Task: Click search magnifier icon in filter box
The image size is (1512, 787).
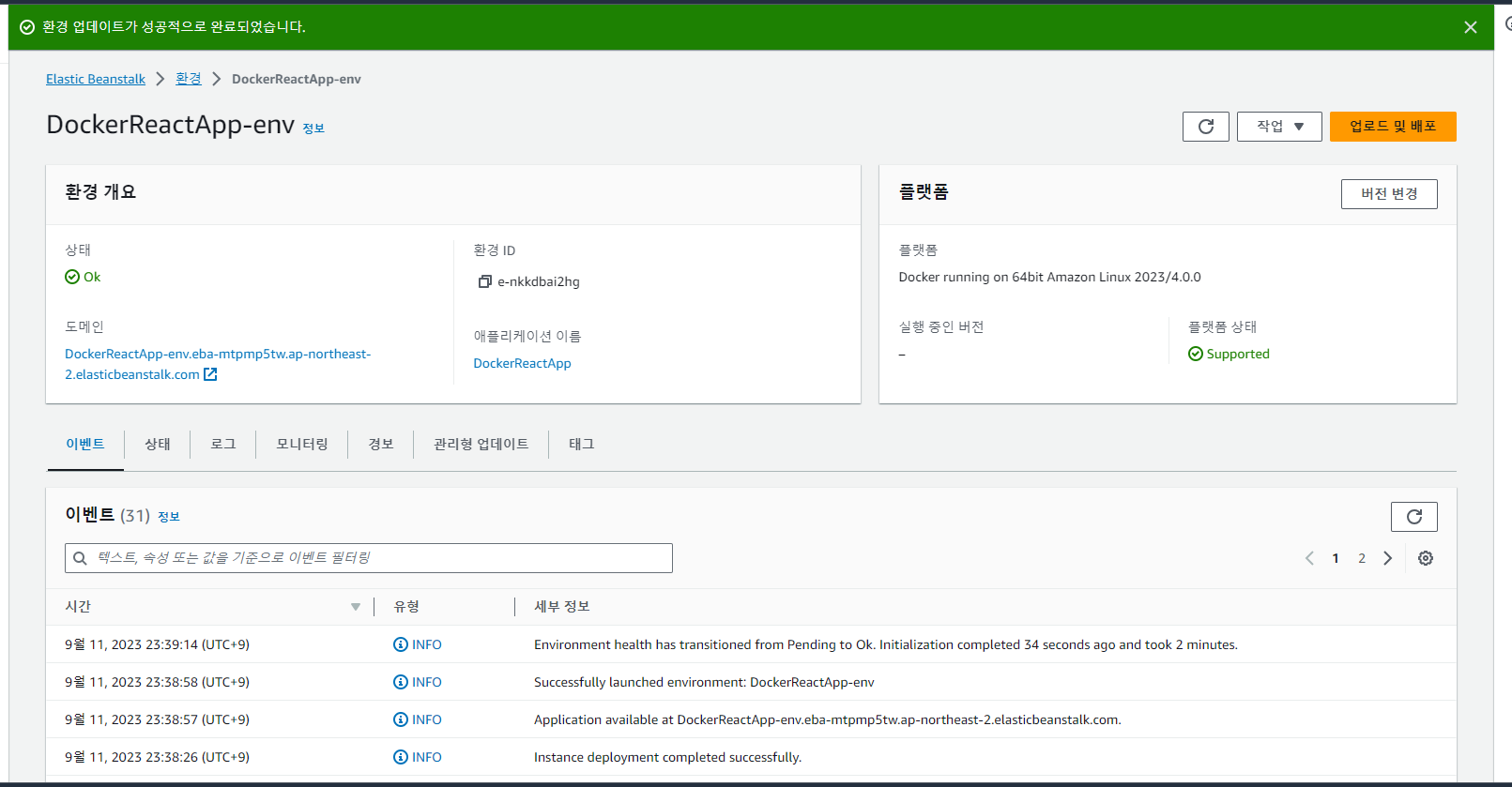Action: click(81, 558)
